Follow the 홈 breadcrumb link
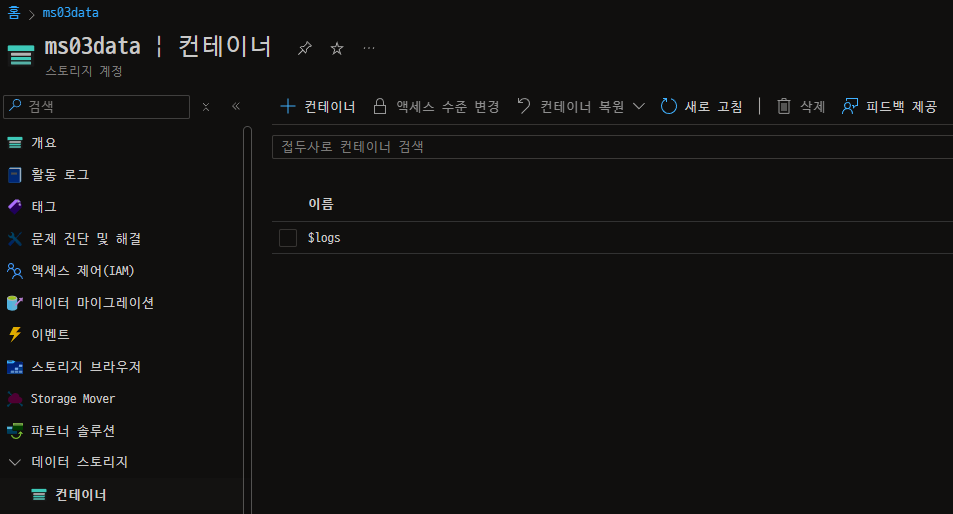 click(13, 13)
